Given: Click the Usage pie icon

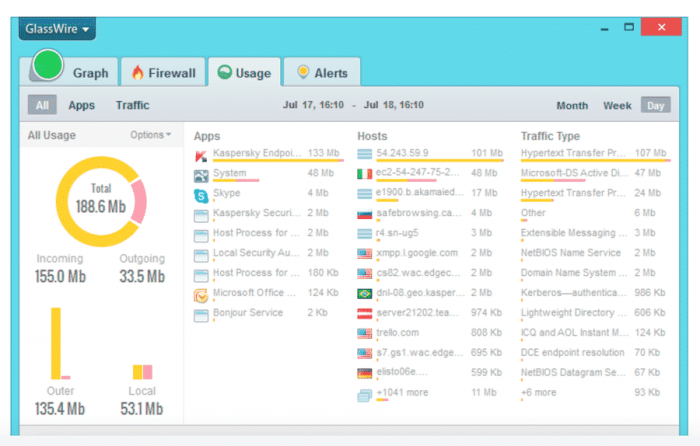Looking at the screenshot, I should click(225, 72).
